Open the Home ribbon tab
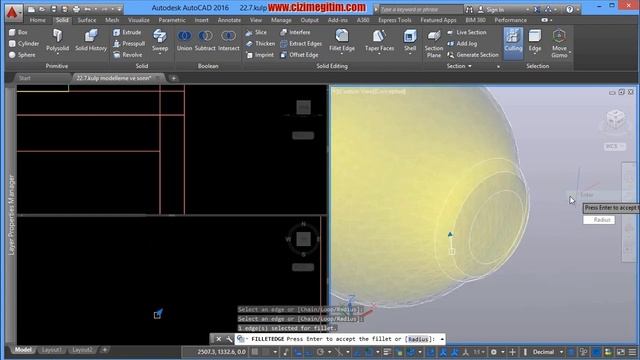Image resolution: width=640 pixels, height=360 pixels. coord(38,20)
